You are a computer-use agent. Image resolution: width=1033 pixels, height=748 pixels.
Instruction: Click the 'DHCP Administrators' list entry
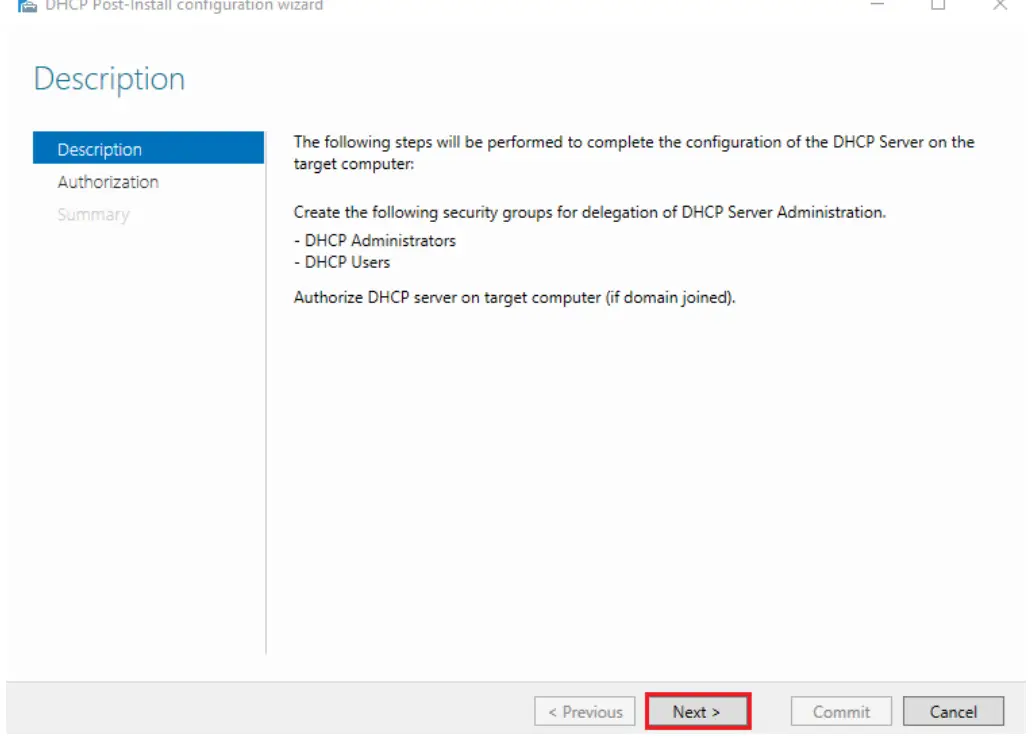pyautogui.click(x=375, y=241)
